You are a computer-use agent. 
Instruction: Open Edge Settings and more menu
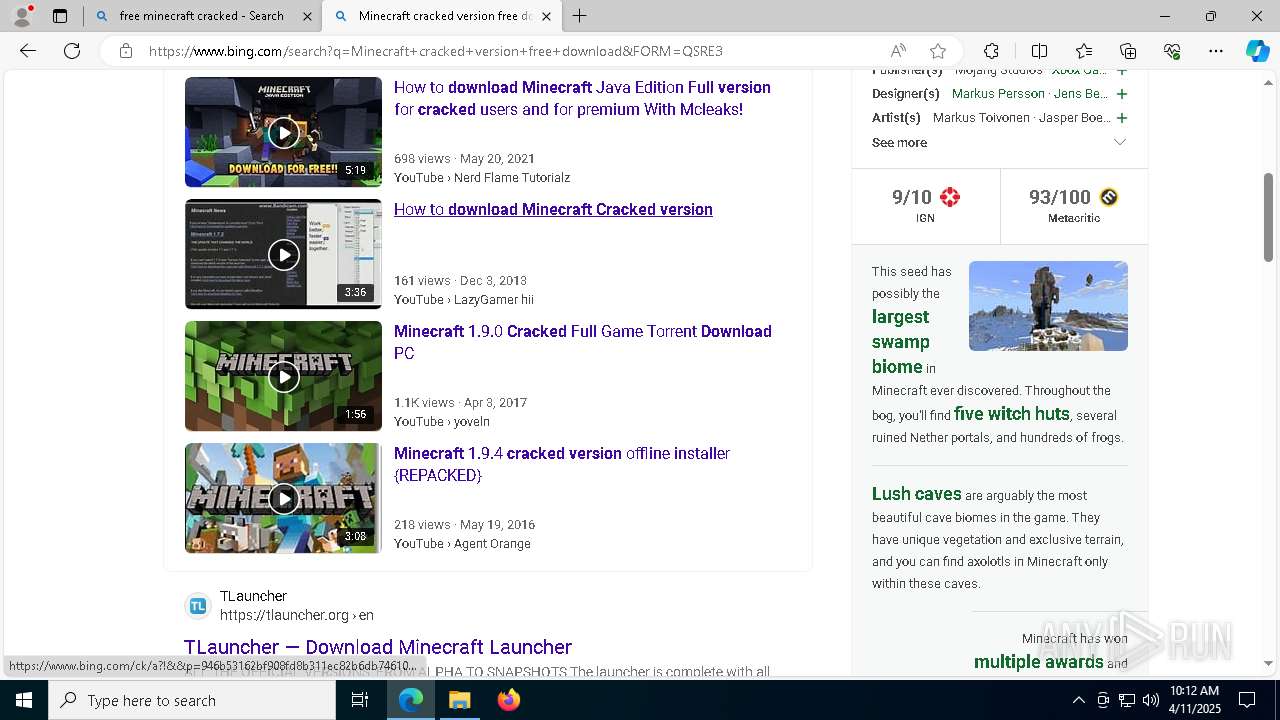tap(1216, 51)
